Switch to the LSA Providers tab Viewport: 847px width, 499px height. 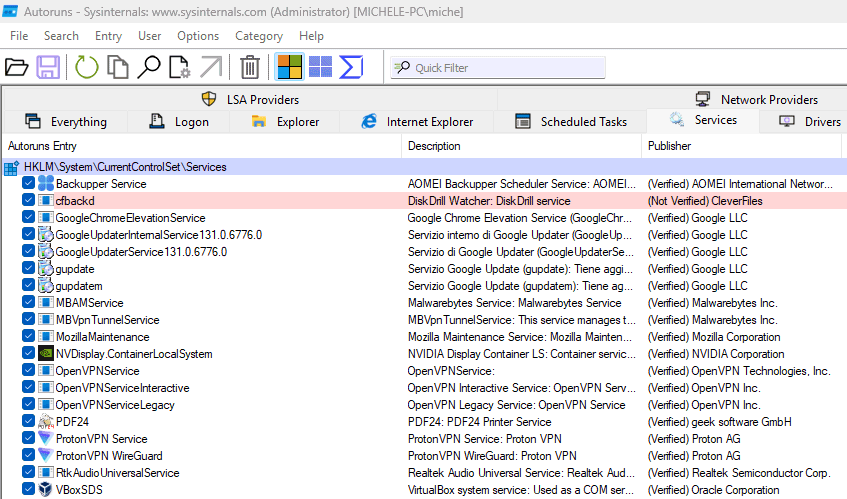[250, 99]
